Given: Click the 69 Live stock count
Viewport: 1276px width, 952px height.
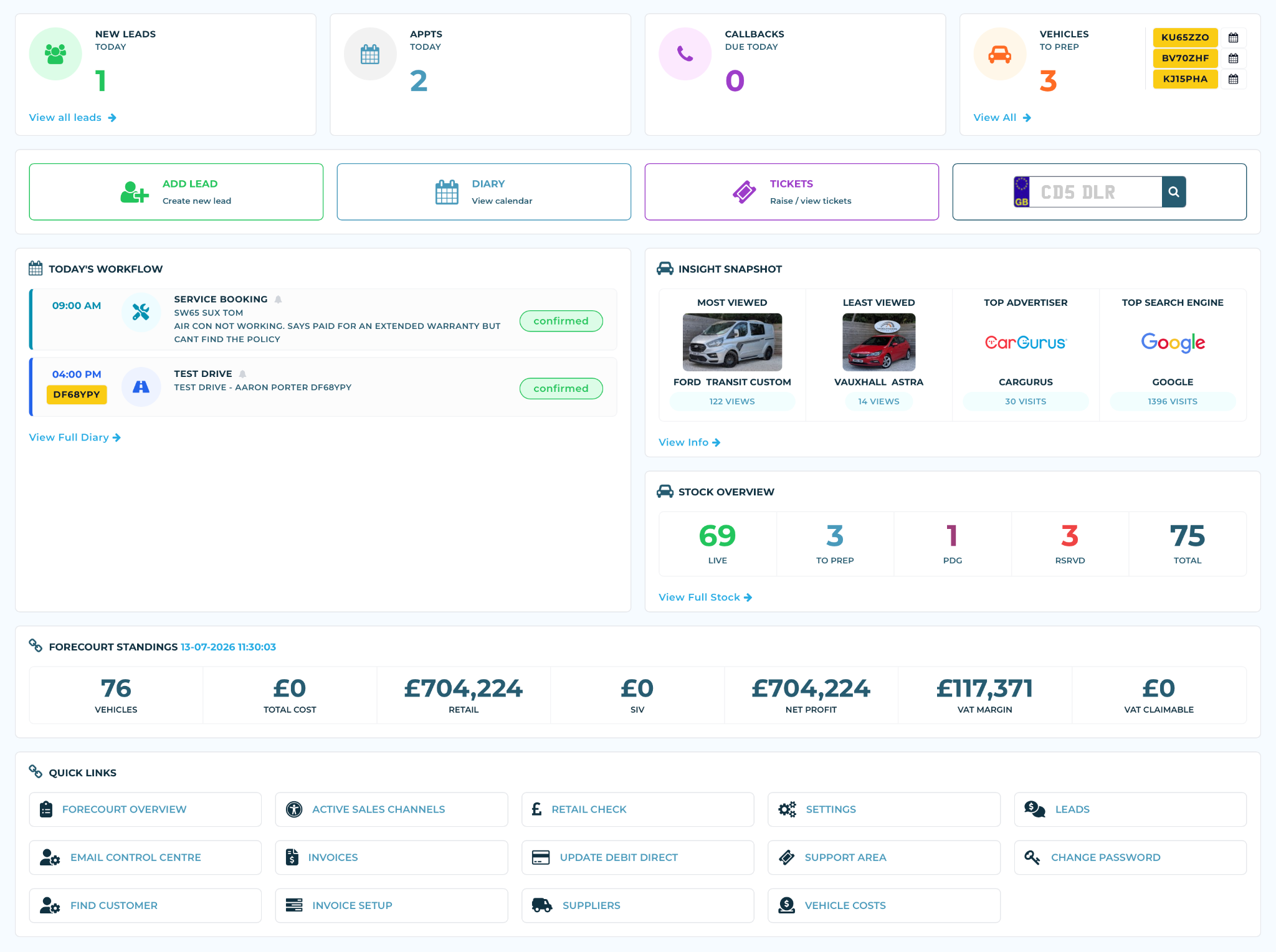Looking at the screenshot, I should pos(718,536).
